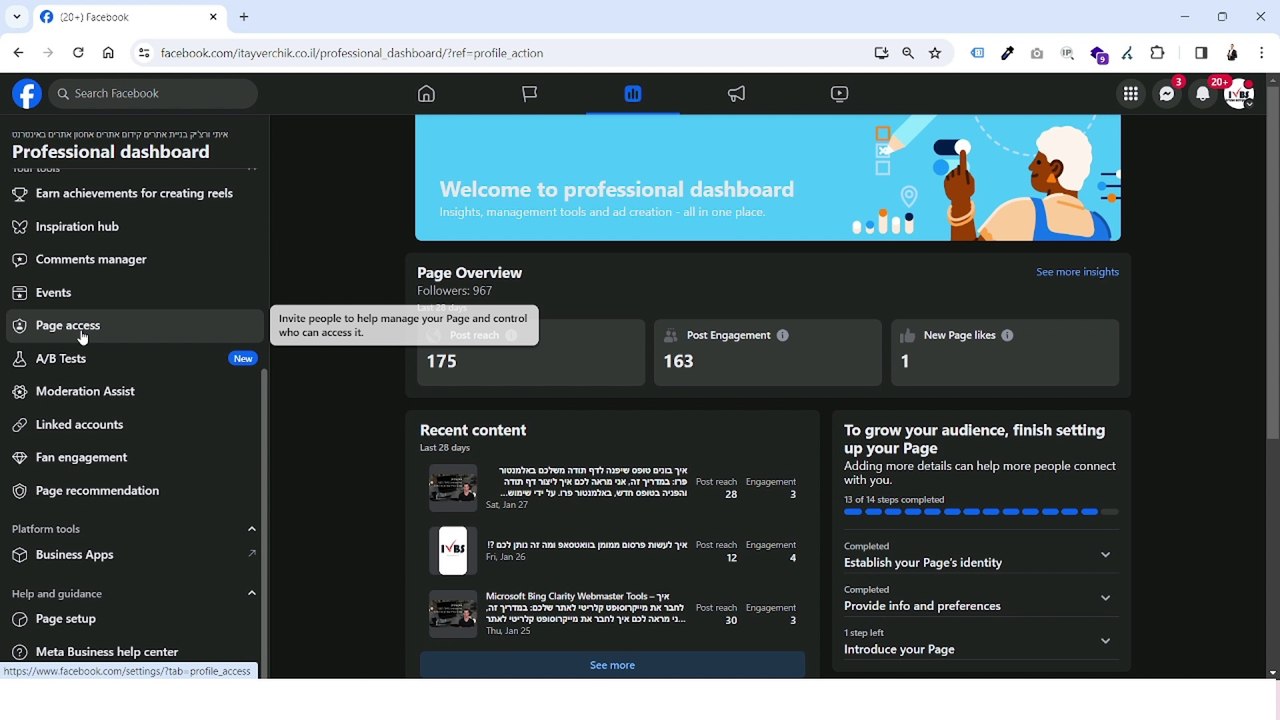Viewport: 1280px width, 720px height.
Task: Click the 13 of 14 steps progress bar
Action: (x=981, y=512)
